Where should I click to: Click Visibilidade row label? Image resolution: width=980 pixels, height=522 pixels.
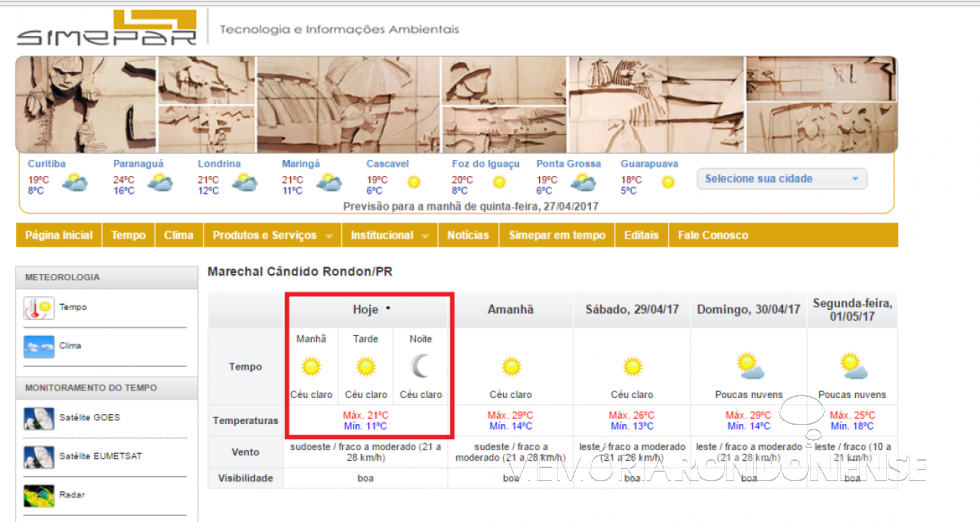246,478
